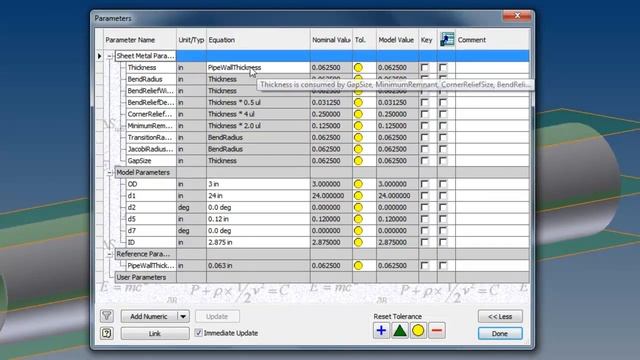Collapse the Model Parameters group
The image size is (640, 360).
pos(109,173)
